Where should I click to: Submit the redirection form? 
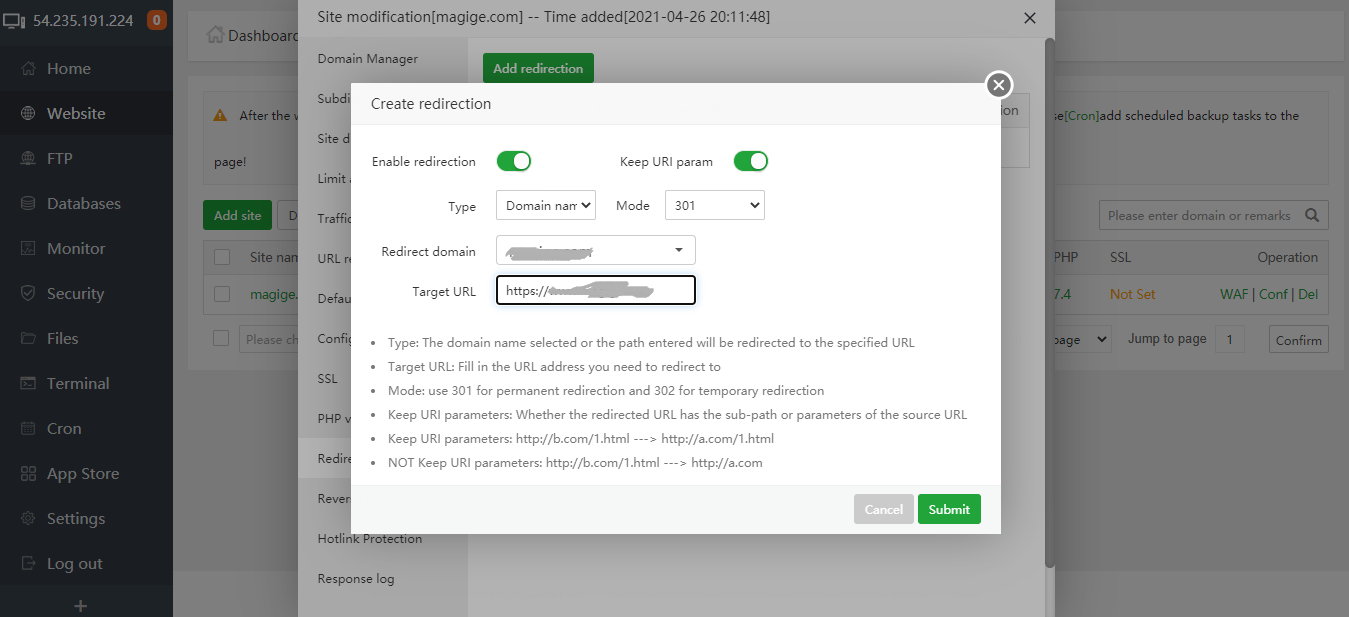[x=948, y=509]
